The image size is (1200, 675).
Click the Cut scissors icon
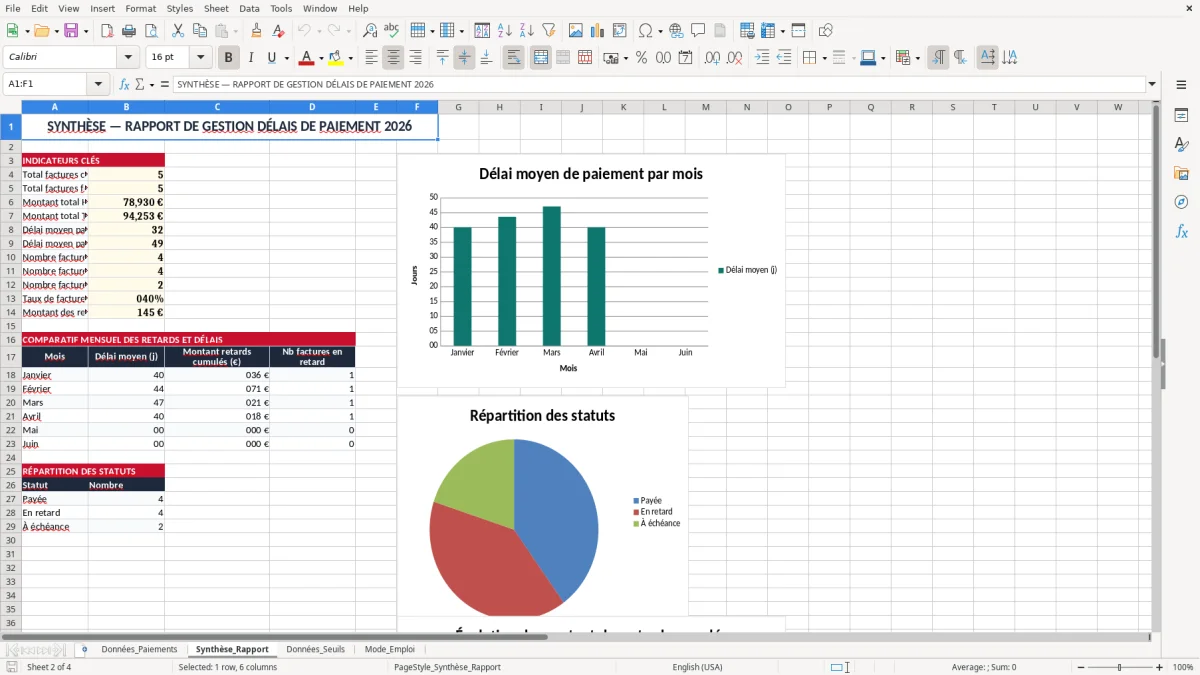click(x=178, y=31)
